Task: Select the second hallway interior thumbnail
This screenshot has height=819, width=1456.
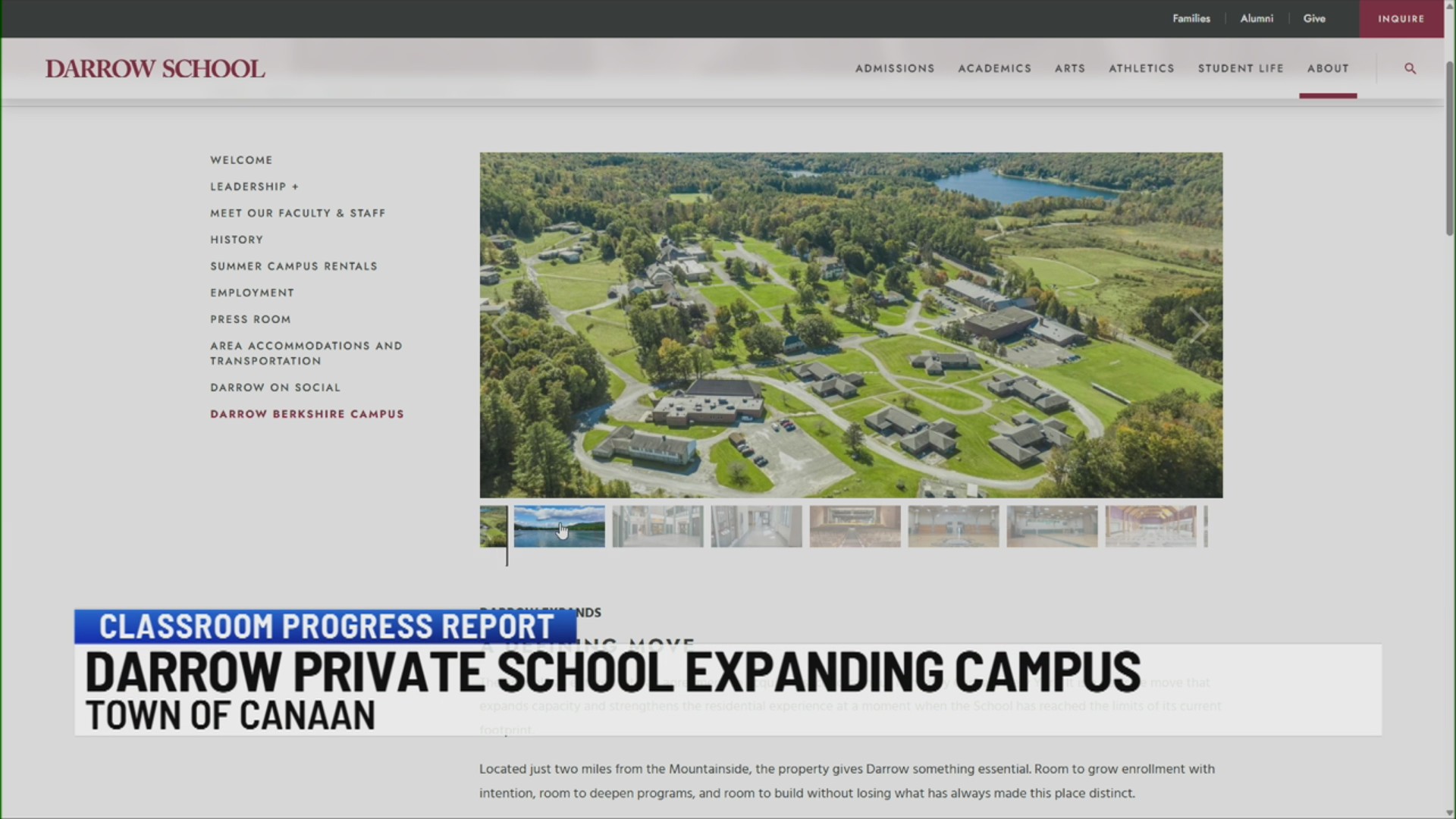Action: pyautogui.click(x=757, y=526)
